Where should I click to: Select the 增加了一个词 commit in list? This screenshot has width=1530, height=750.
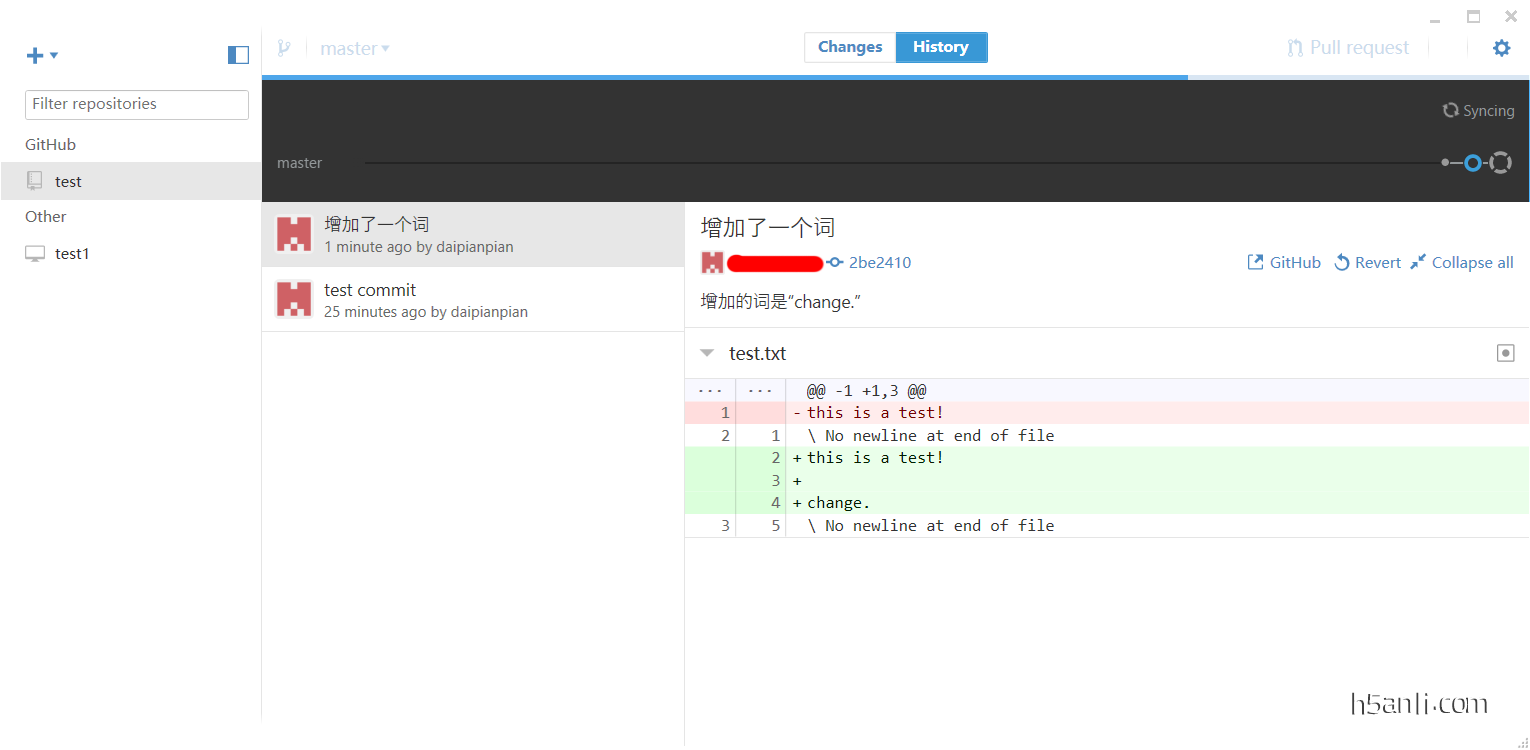coord(473,234)
